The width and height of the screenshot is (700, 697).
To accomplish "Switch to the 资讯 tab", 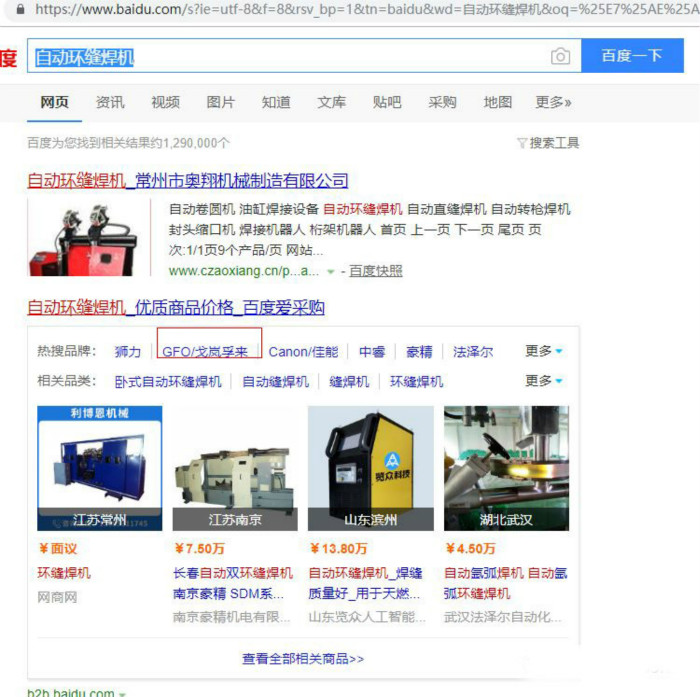I will pos(110,102).
